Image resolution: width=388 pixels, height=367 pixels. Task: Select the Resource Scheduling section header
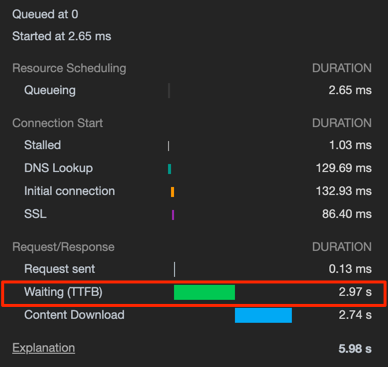point(69,68)
